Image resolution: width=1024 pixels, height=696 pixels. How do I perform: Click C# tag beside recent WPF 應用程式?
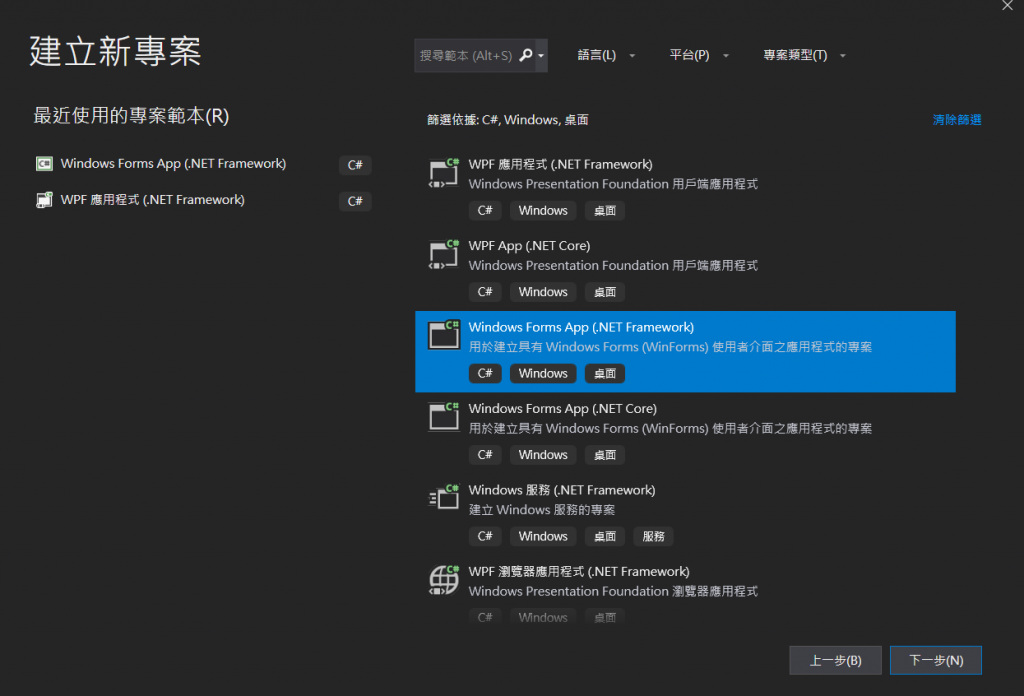click(355, 201)
